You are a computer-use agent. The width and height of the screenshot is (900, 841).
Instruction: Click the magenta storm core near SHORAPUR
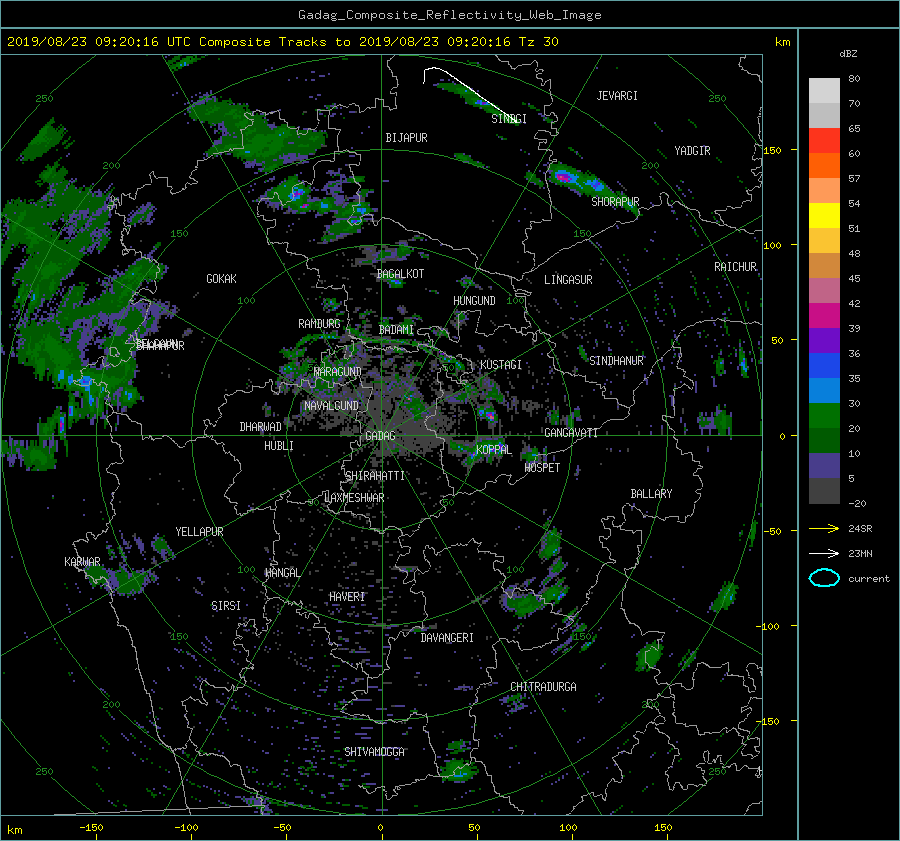564,177
